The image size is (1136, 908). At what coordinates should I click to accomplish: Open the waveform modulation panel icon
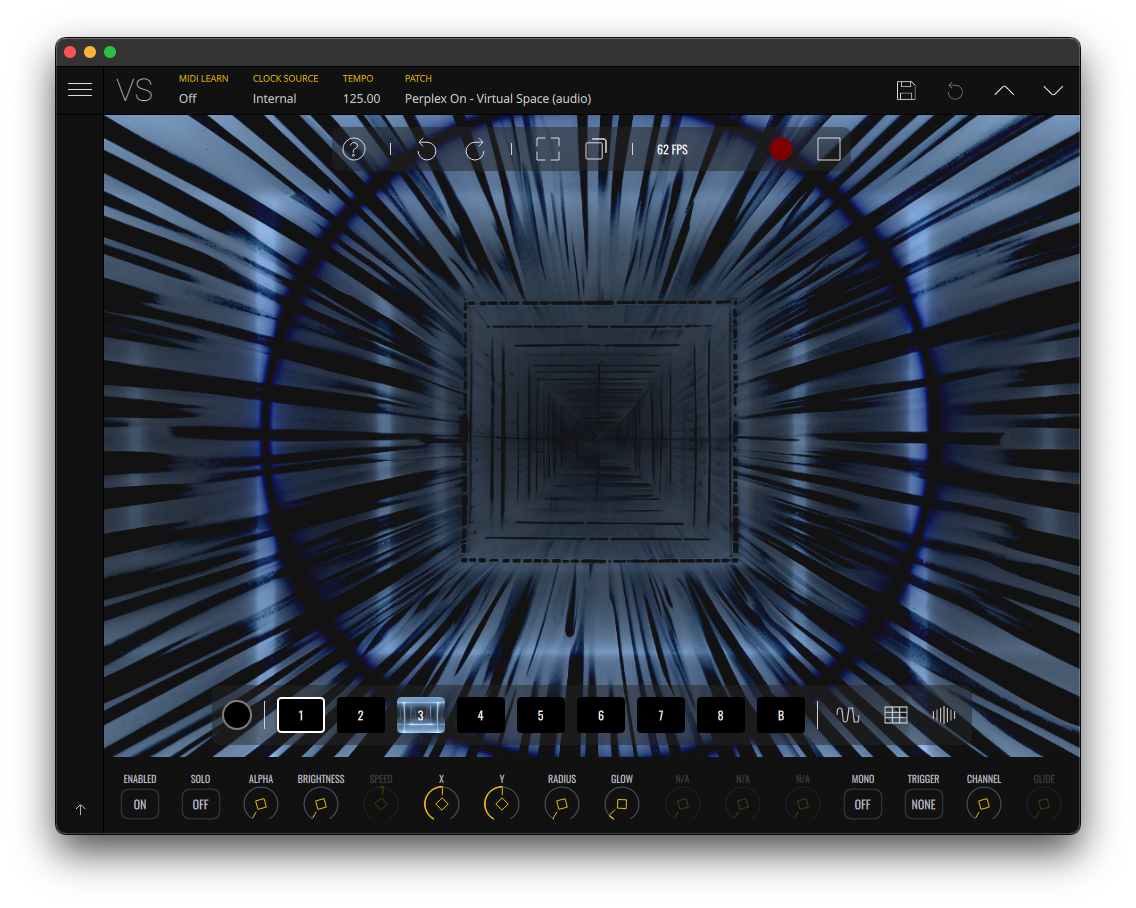848,715
